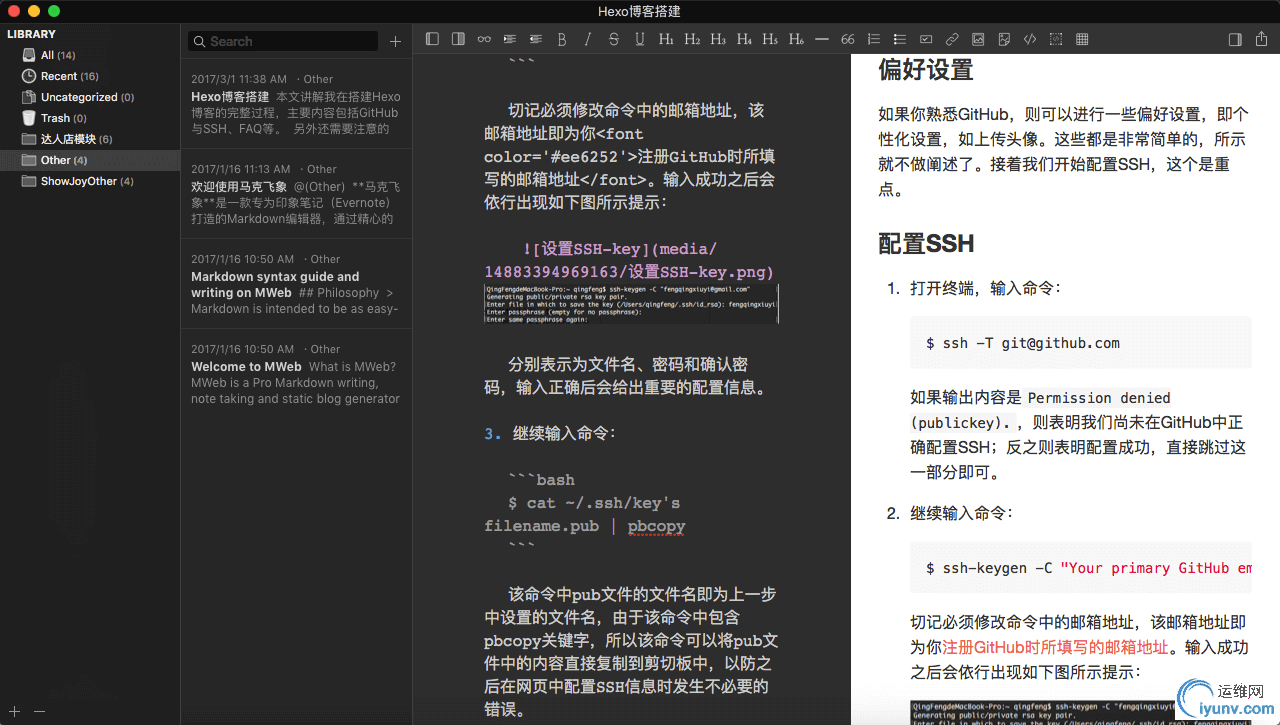
Task: Insert an image with picture icon
Action: coord(978,39)
